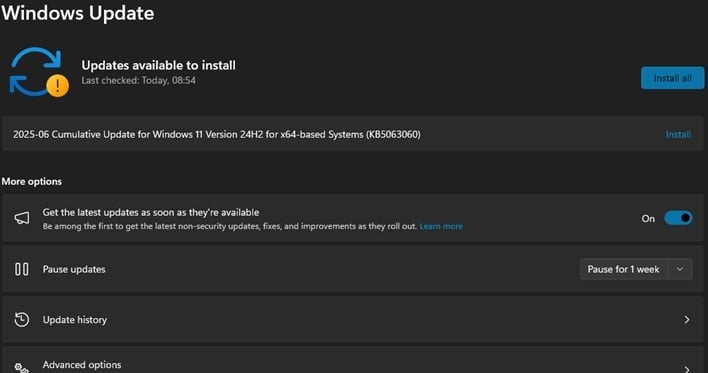Click the 2025-06 Cumulative Update entry text

tap(217, 135)
